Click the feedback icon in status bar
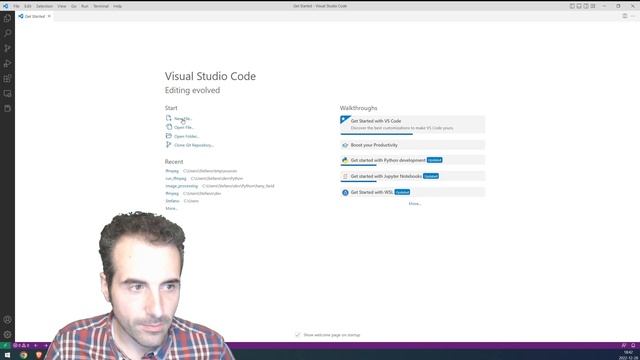The image size is (640, 360). click(624, 345)
